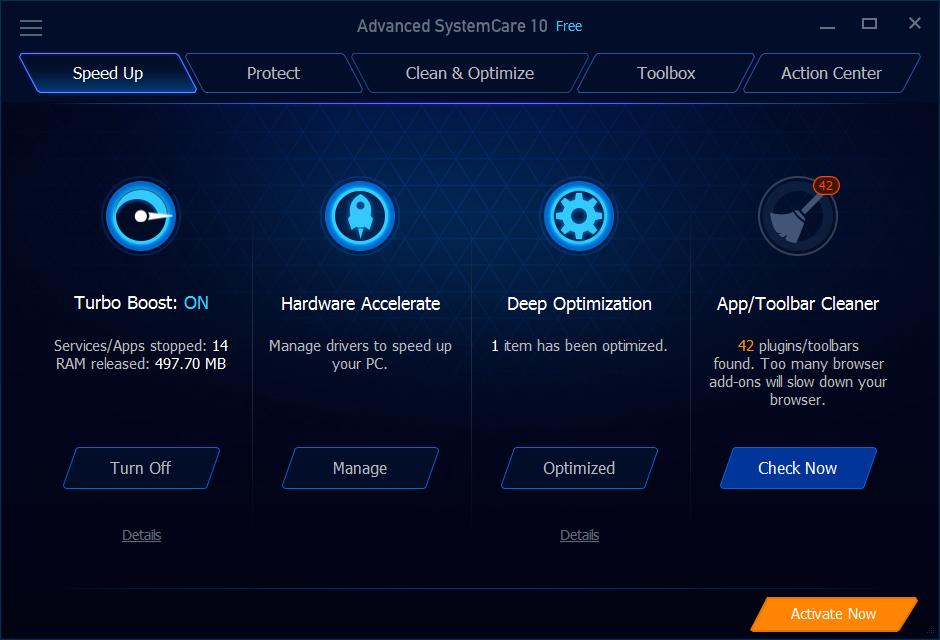Open Details link under Turbo Boost
Viewport: 940px width, 640px height.
141,535
